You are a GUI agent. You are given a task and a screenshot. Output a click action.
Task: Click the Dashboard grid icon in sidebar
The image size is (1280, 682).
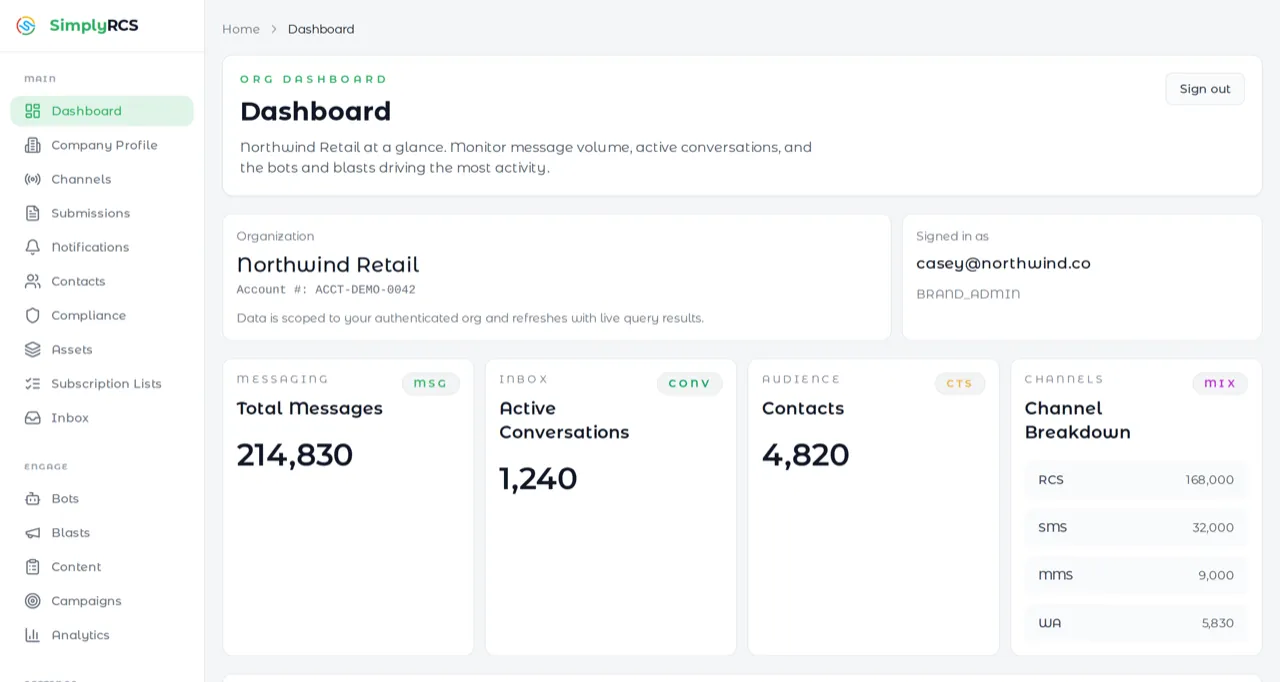pyautogui.click(x=33, y=111)
